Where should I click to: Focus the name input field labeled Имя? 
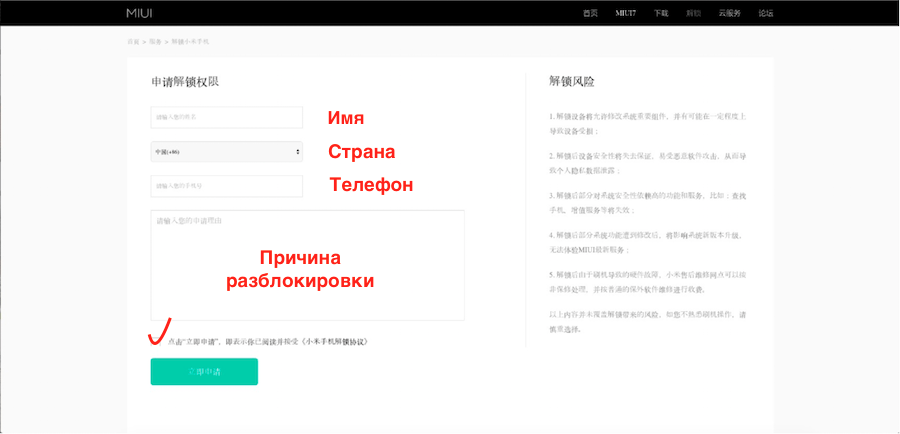pyautogui.click(x=226, y=118)
